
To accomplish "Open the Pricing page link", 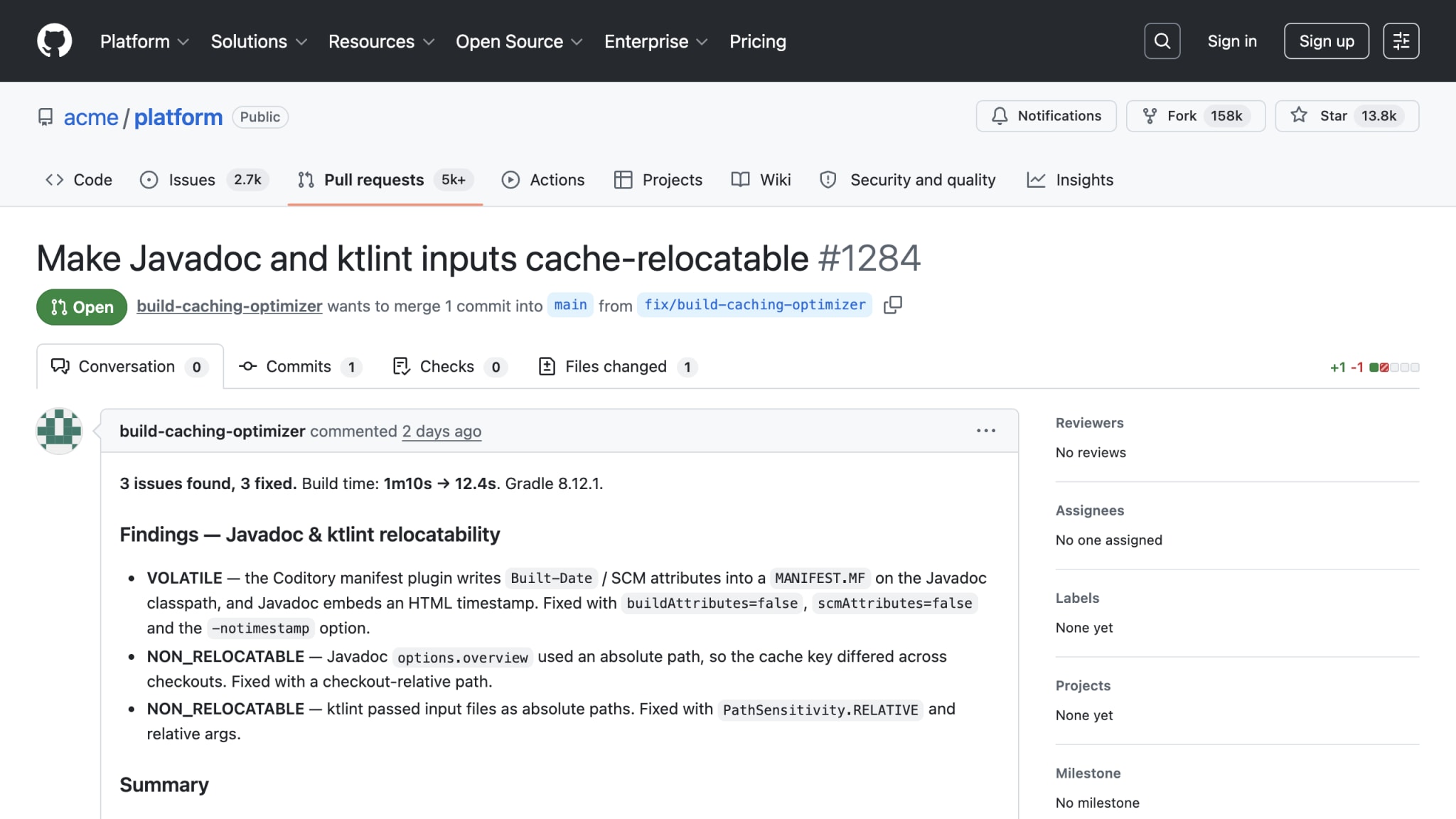I will pos(758,41).
